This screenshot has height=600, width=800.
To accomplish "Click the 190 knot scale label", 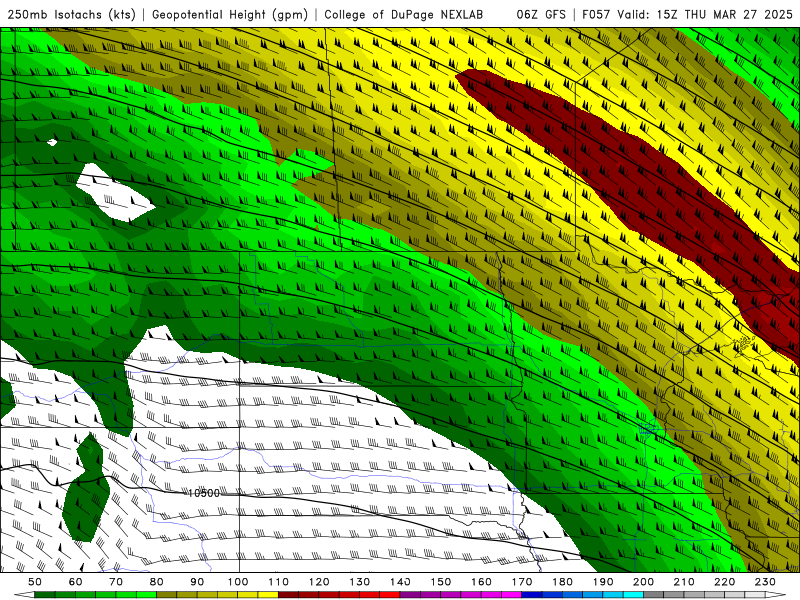I will click(603, 582).
